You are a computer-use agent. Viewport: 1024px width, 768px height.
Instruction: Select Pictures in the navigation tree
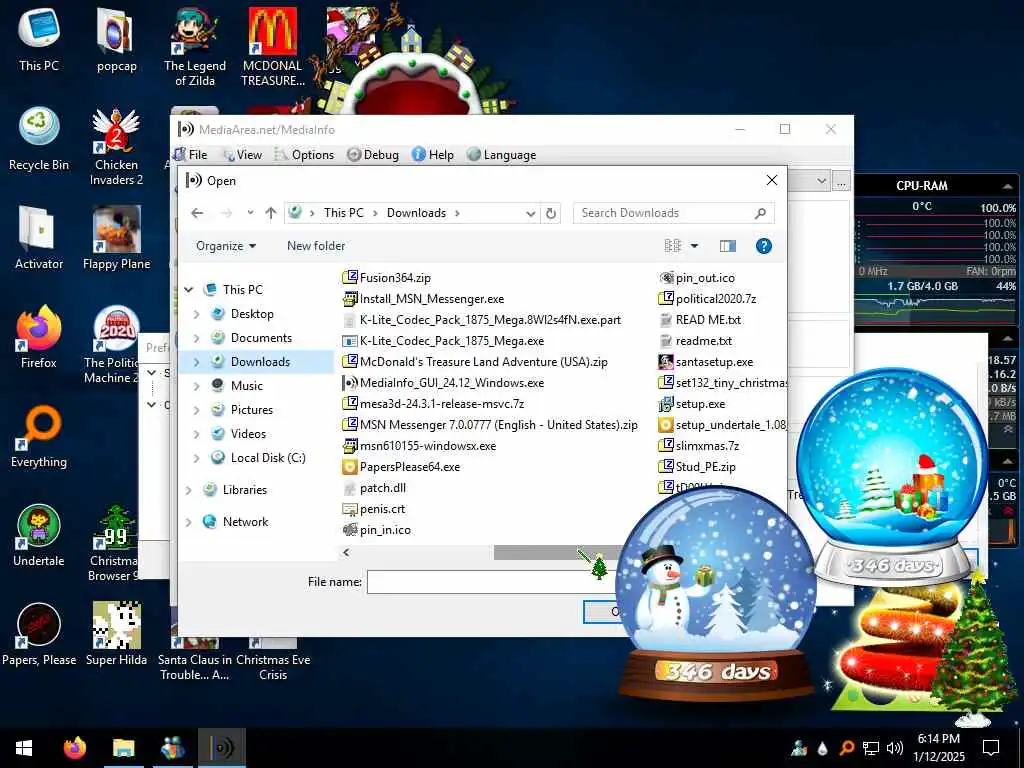tap(251, 410)
